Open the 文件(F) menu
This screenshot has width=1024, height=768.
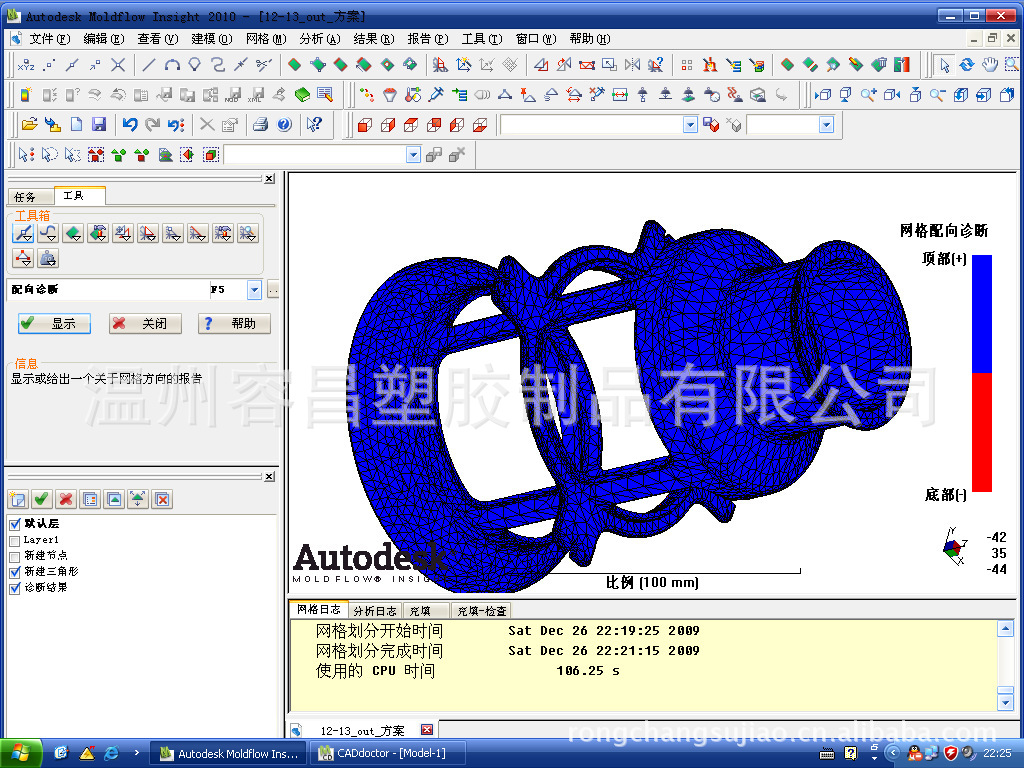coord(50,39)
